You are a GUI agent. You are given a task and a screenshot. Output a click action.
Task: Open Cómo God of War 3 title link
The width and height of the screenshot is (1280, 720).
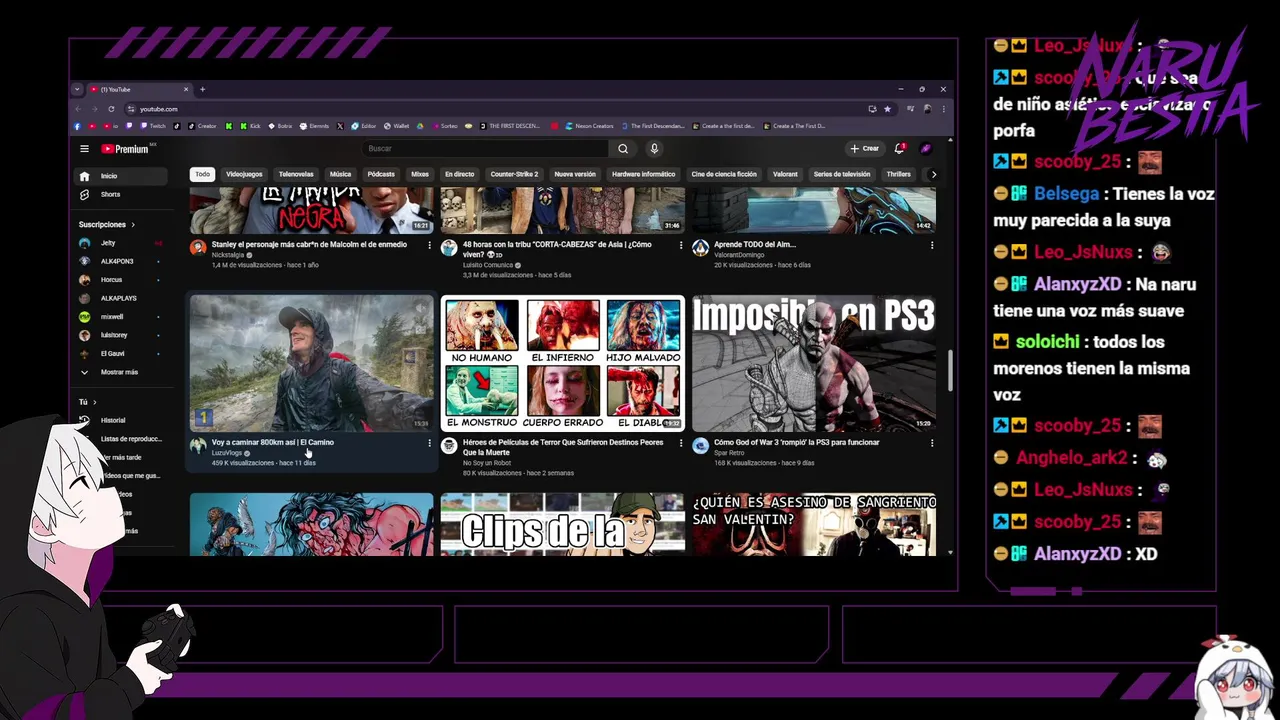pyautogui.click(x=797, y=442)
